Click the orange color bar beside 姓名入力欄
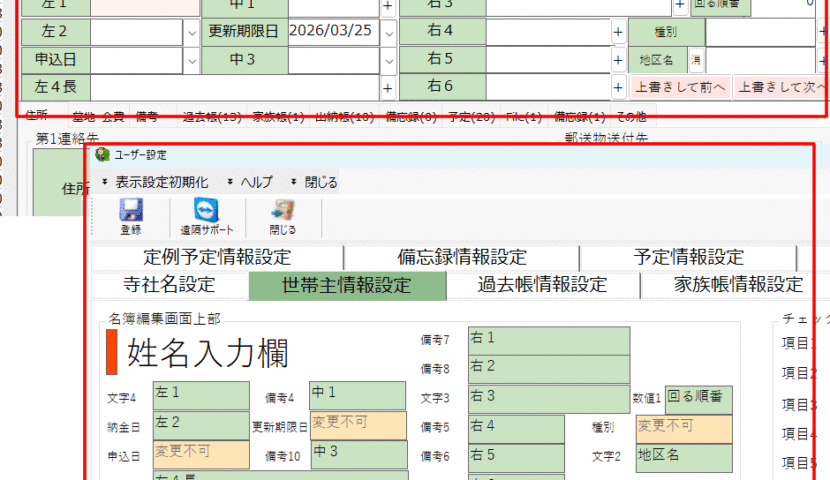The width and height of the screenshot is (830, 480). point(112,352)
